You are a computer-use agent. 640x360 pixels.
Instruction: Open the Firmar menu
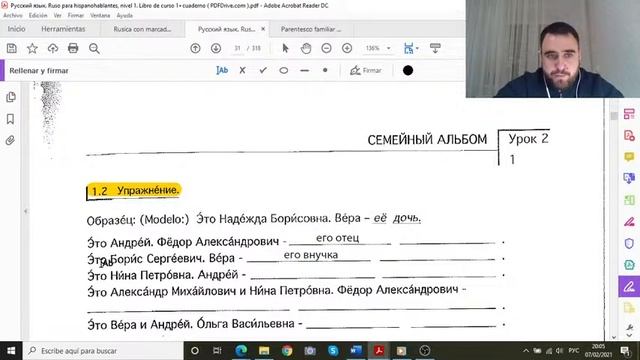coord(76,16)
